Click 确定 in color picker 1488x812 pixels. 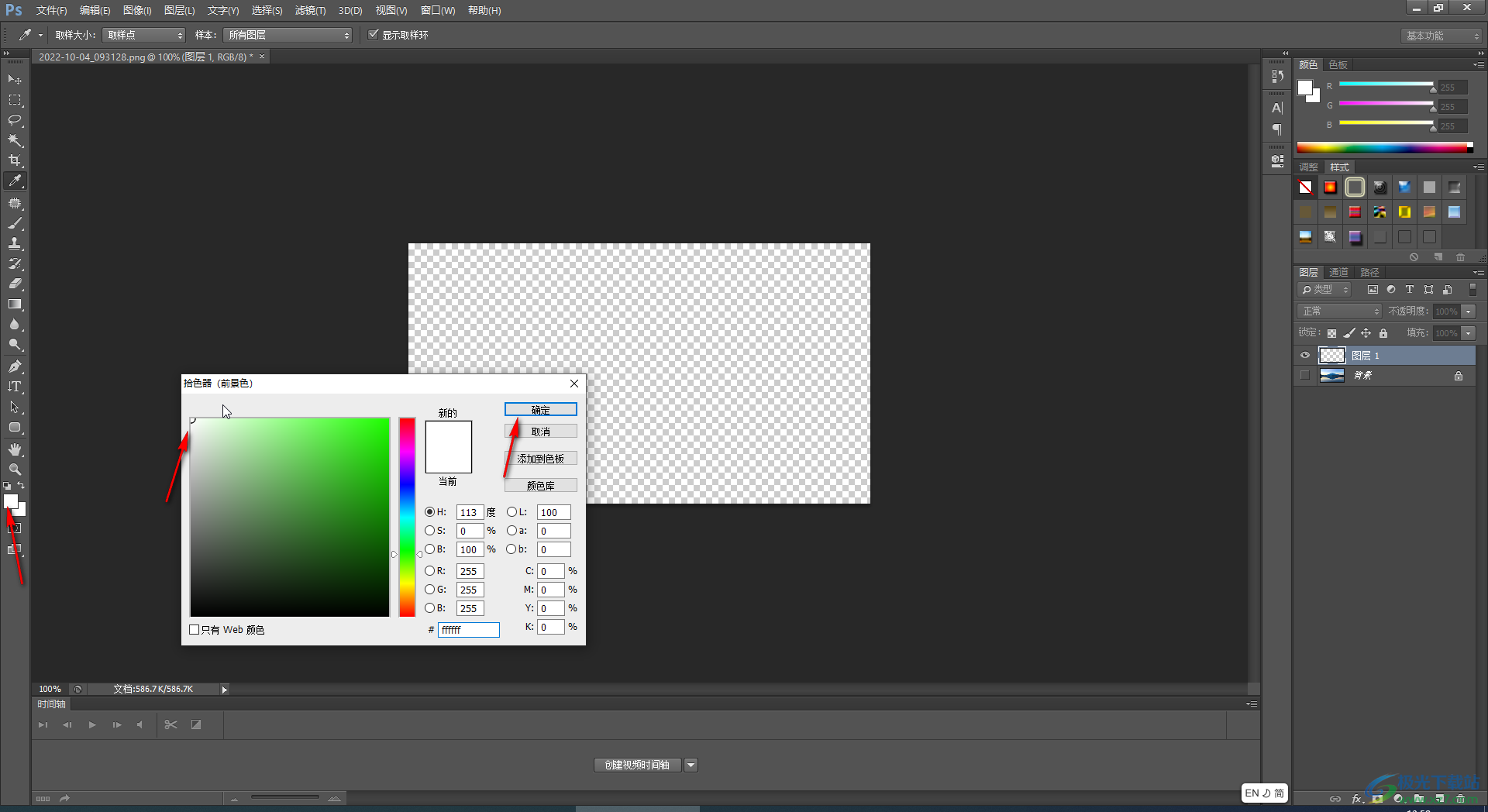[x=540, y=410]
